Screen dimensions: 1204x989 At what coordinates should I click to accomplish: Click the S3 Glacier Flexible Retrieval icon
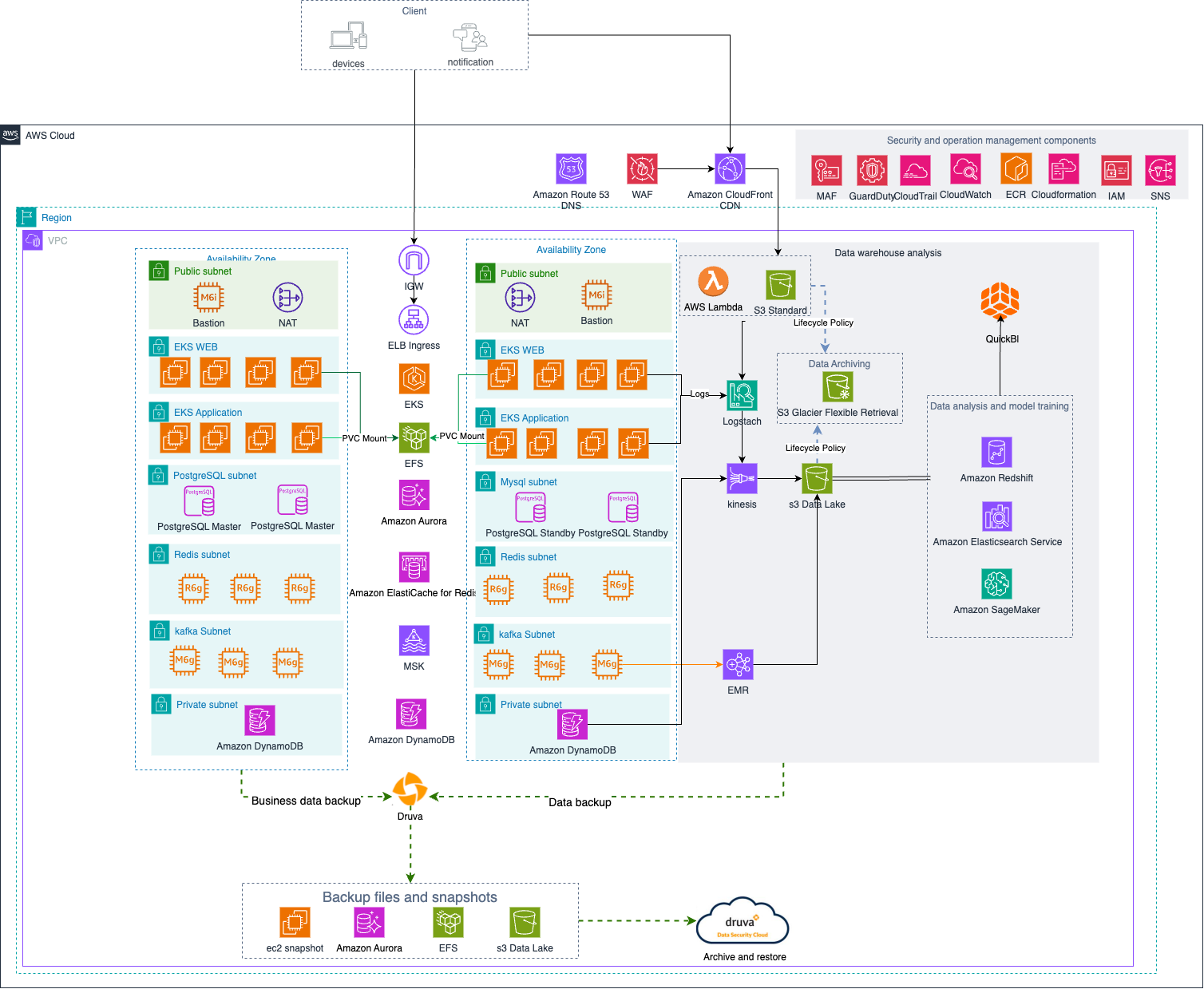click(x=838, y=387)
